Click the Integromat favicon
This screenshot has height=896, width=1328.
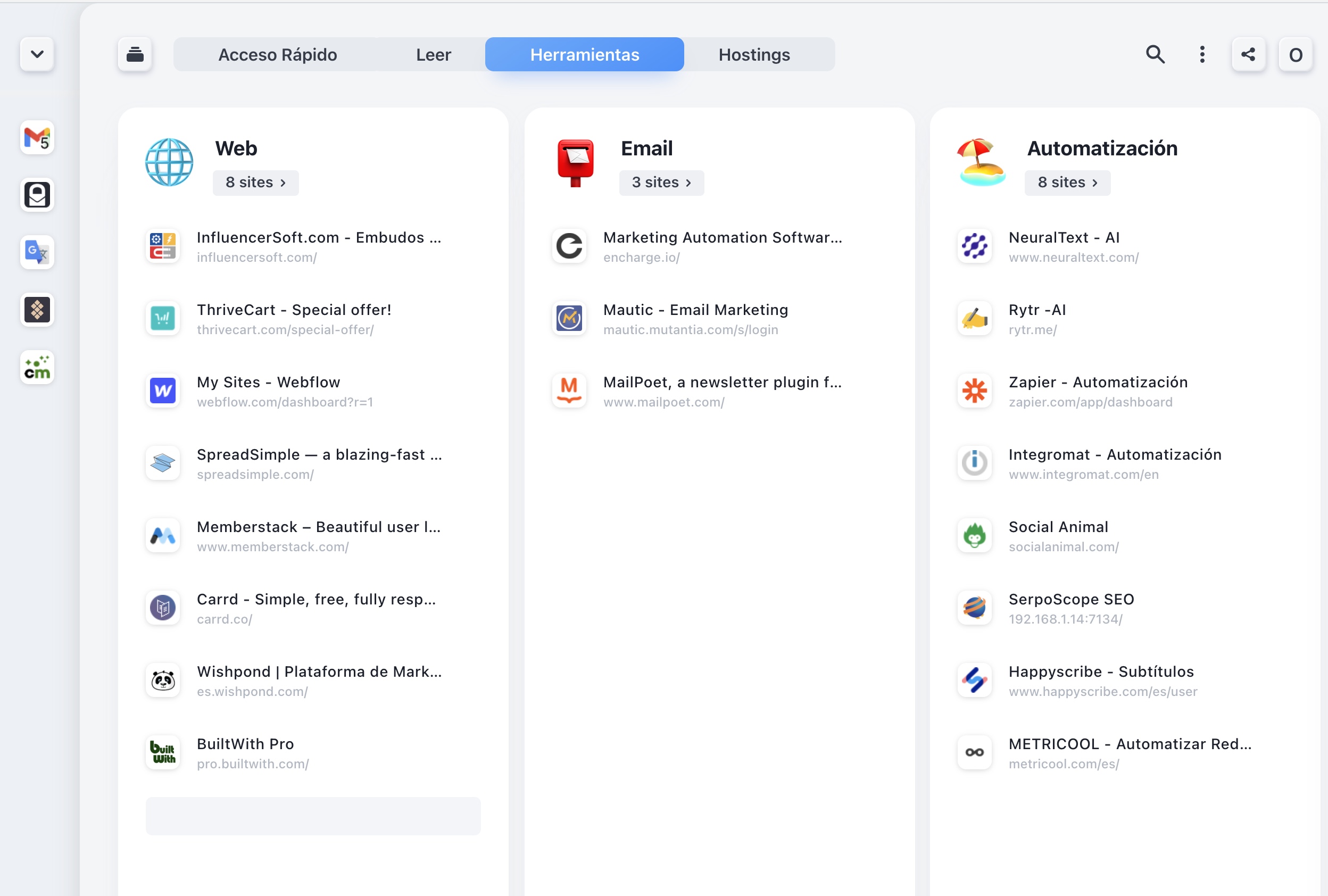point(975,463)
